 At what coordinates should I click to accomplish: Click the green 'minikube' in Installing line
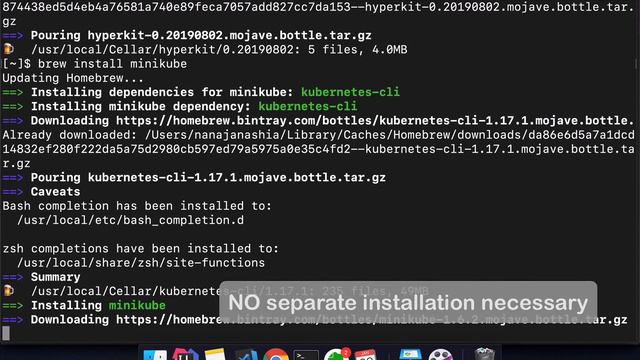(137, 305)
